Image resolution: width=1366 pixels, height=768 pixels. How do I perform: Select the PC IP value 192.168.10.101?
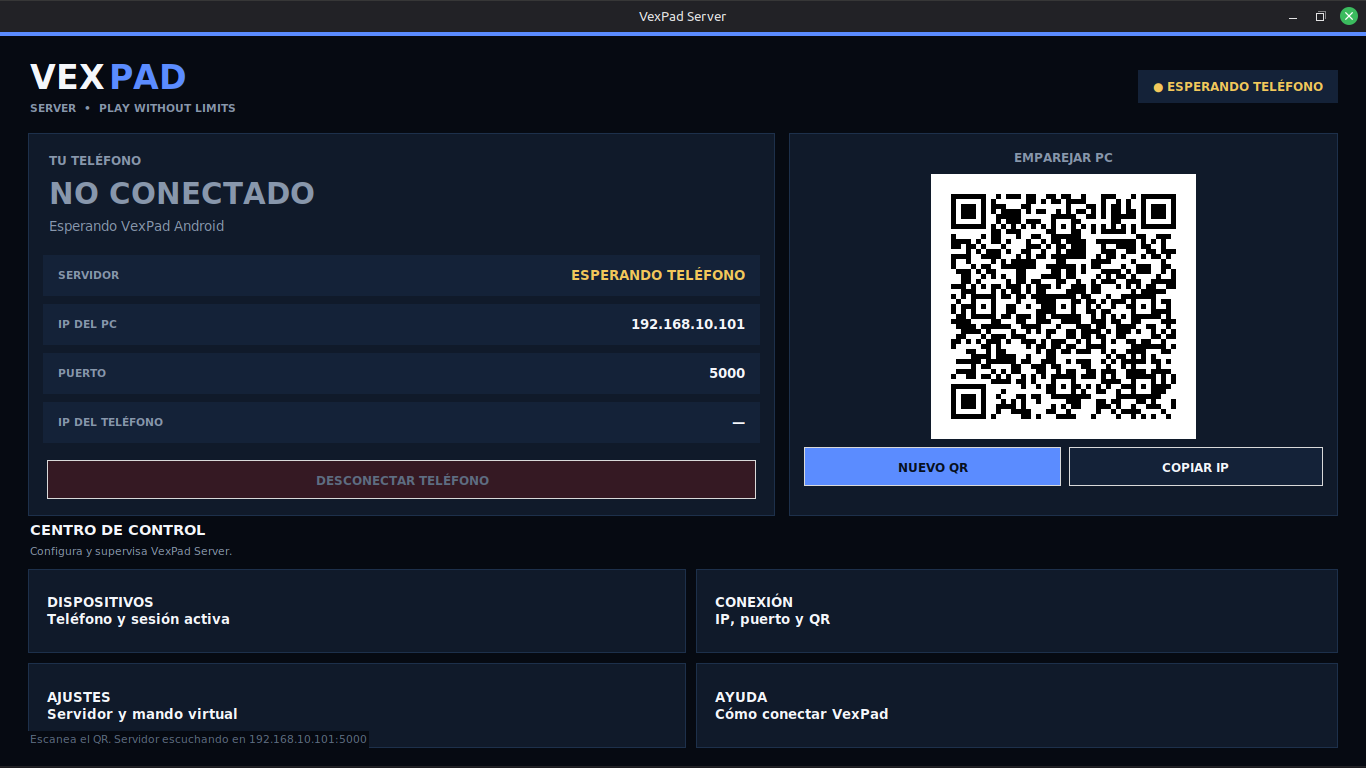coord(688,324)
